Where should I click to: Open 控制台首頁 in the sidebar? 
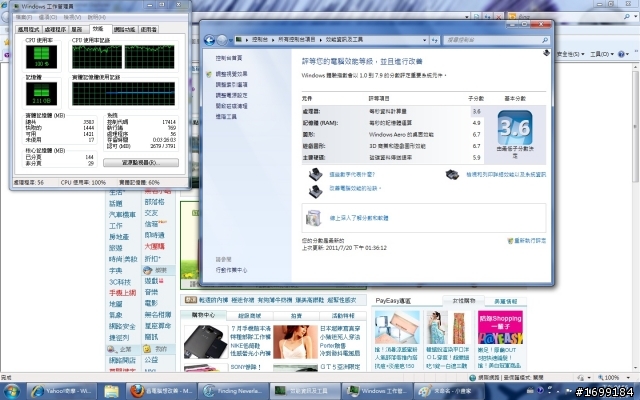click(229, 58)
